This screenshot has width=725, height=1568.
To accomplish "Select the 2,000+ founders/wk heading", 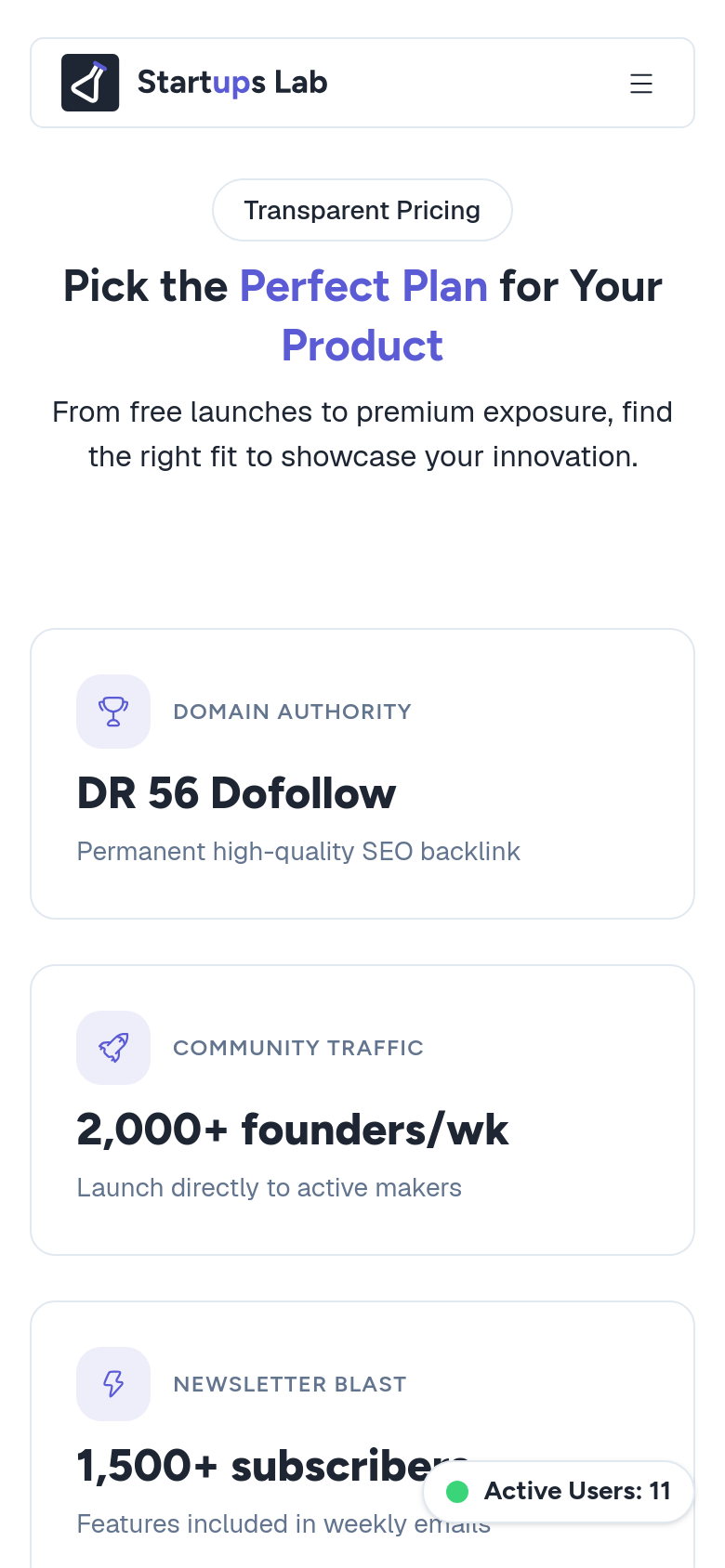I will (293, 1130).
